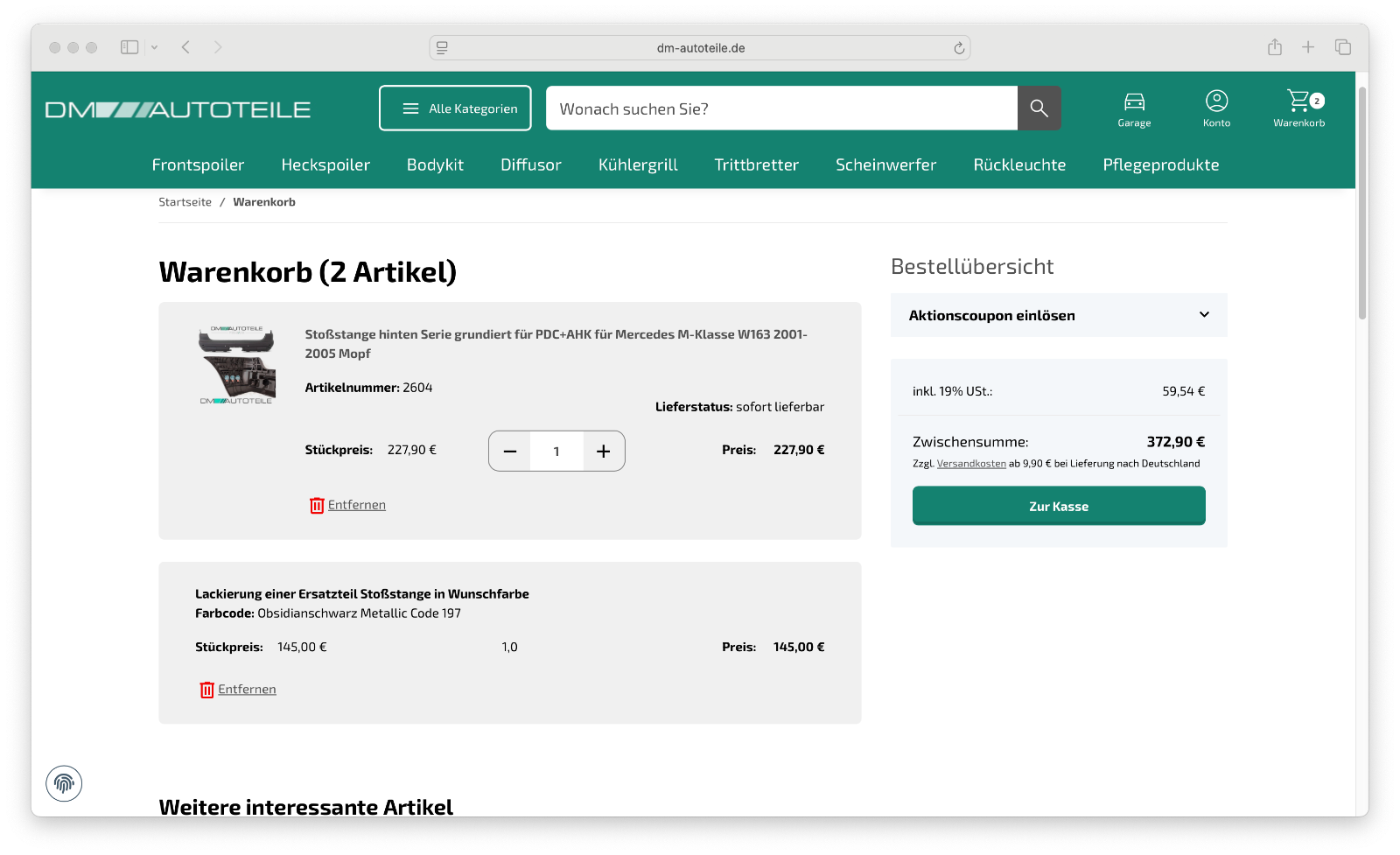Open Safari sidebar options dropdown arrow
The height and width of the screenshot is (855, 1400).
(155, 47)
